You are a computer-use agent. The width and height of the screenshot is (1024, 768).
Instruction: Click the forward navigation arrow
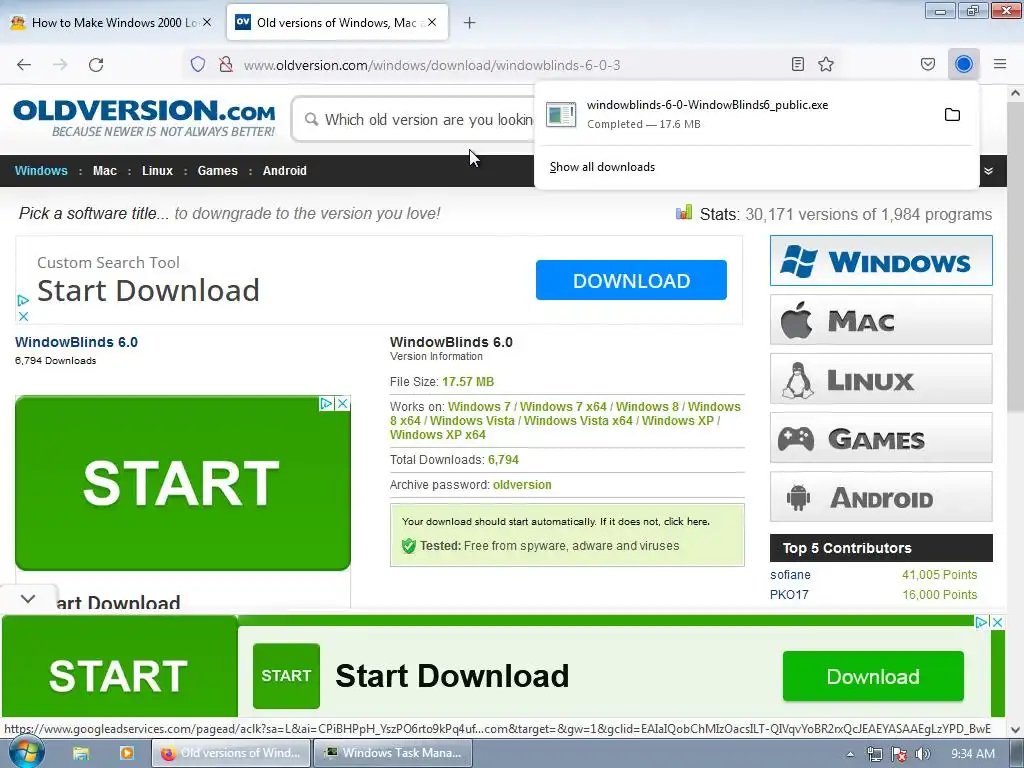tap(60, 65)
